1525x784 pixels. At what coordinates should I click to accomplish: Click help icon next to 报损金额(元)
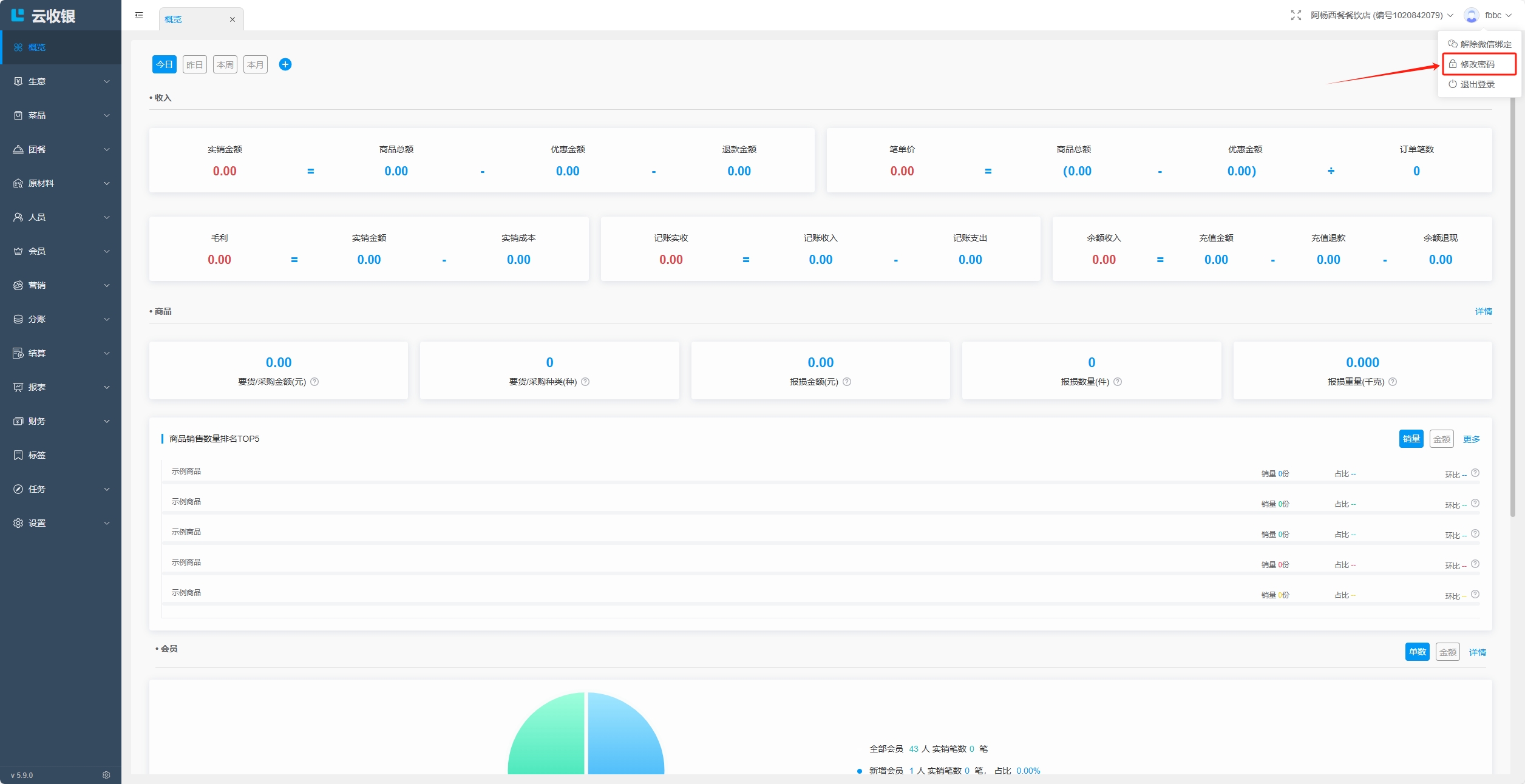(x=847, y=382)
